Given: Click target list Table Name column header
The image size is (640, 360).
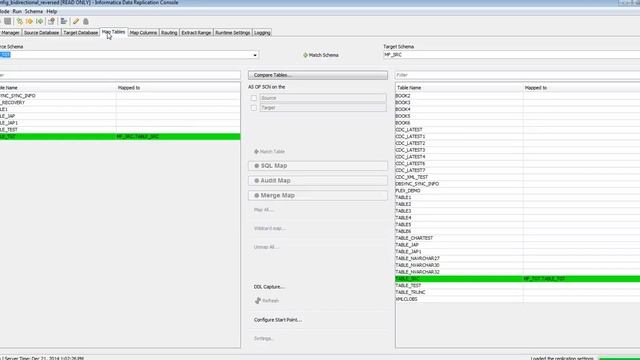Looking at the screenshot, I should [x=459, y=88].
